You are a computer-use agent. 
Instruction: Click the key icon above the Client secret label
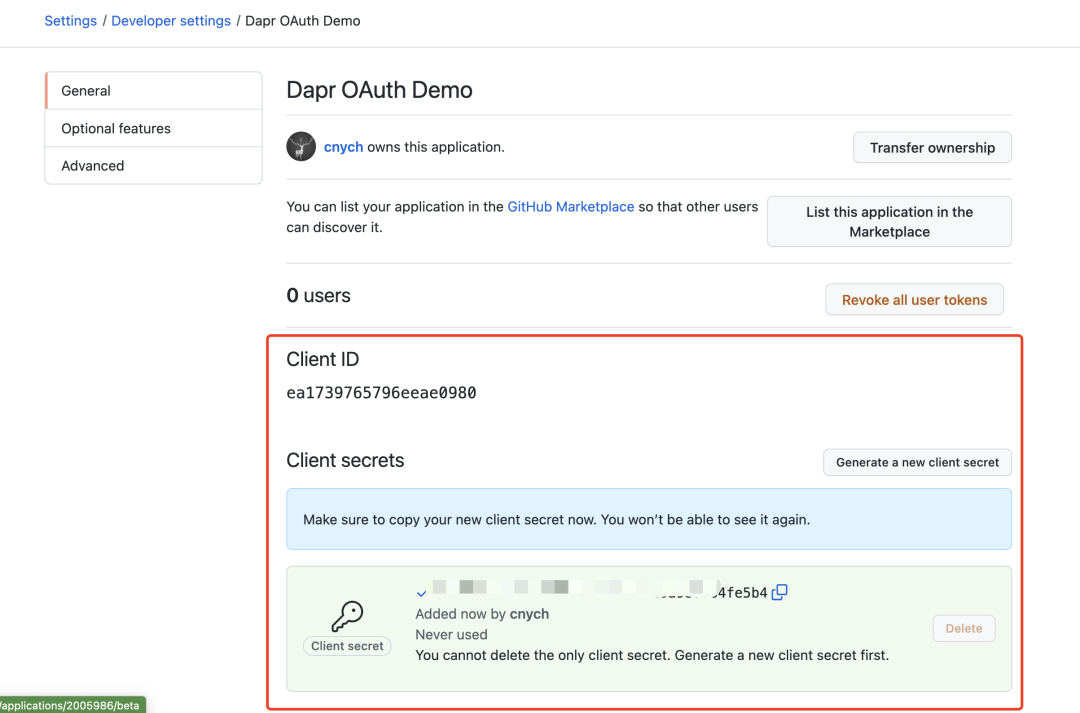click(x=347, y=616)
